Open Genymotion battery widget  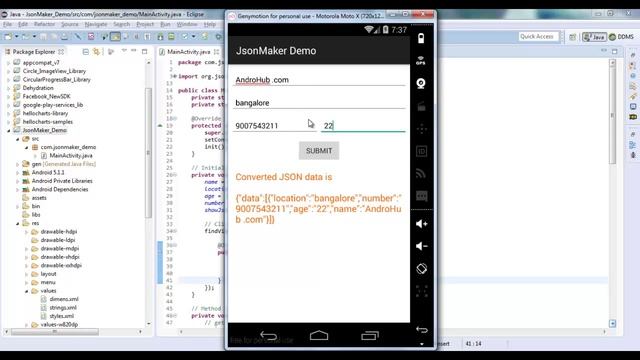tap(421, 38)
